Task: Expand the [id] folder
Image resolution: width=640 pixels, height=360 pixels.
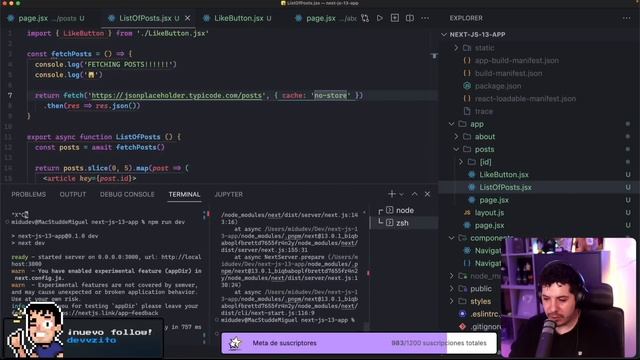Action: pyautogui.click(x=485, y=162)
